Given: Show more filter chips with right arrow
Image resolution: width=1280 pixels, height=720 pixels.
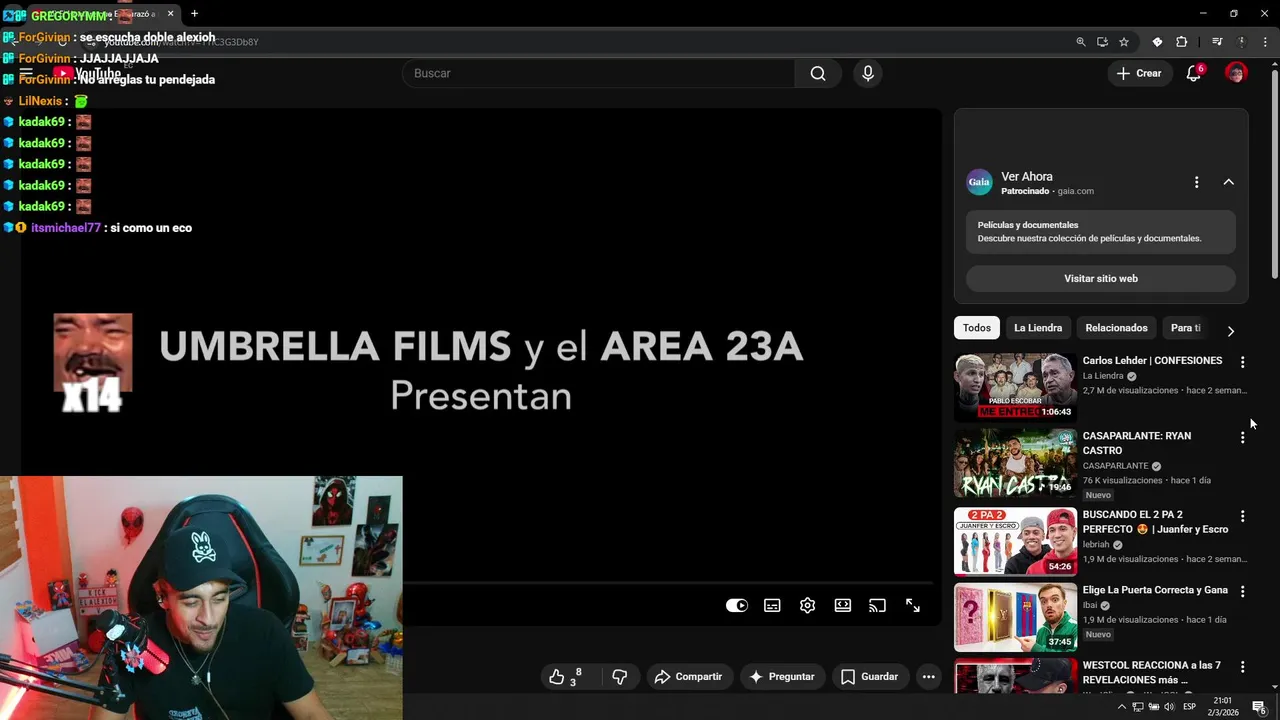Looking at the screenshot, I should (x=1230, y=330).
